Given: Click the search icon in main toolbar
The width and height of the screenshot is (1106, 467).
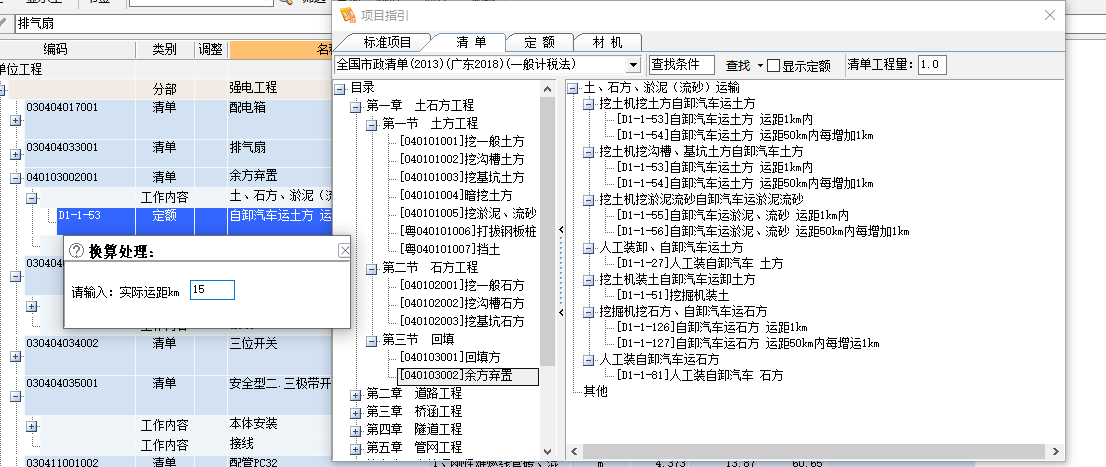Looking at the screenshot, I should [285, 2].
